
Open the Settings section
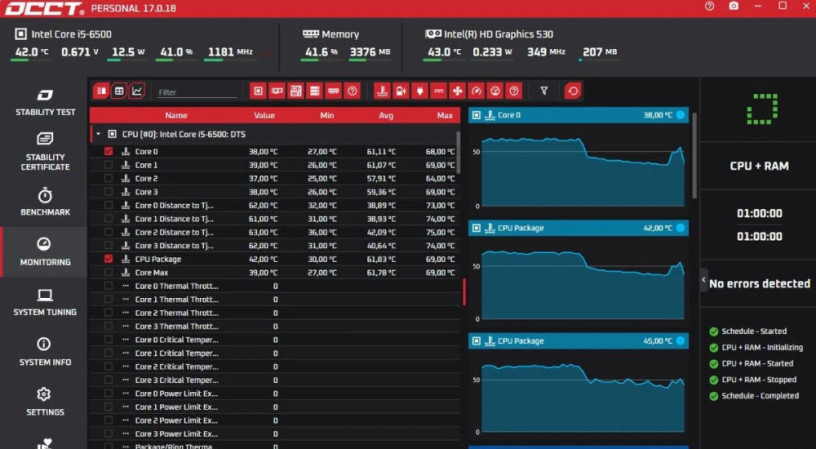[45, 402]
